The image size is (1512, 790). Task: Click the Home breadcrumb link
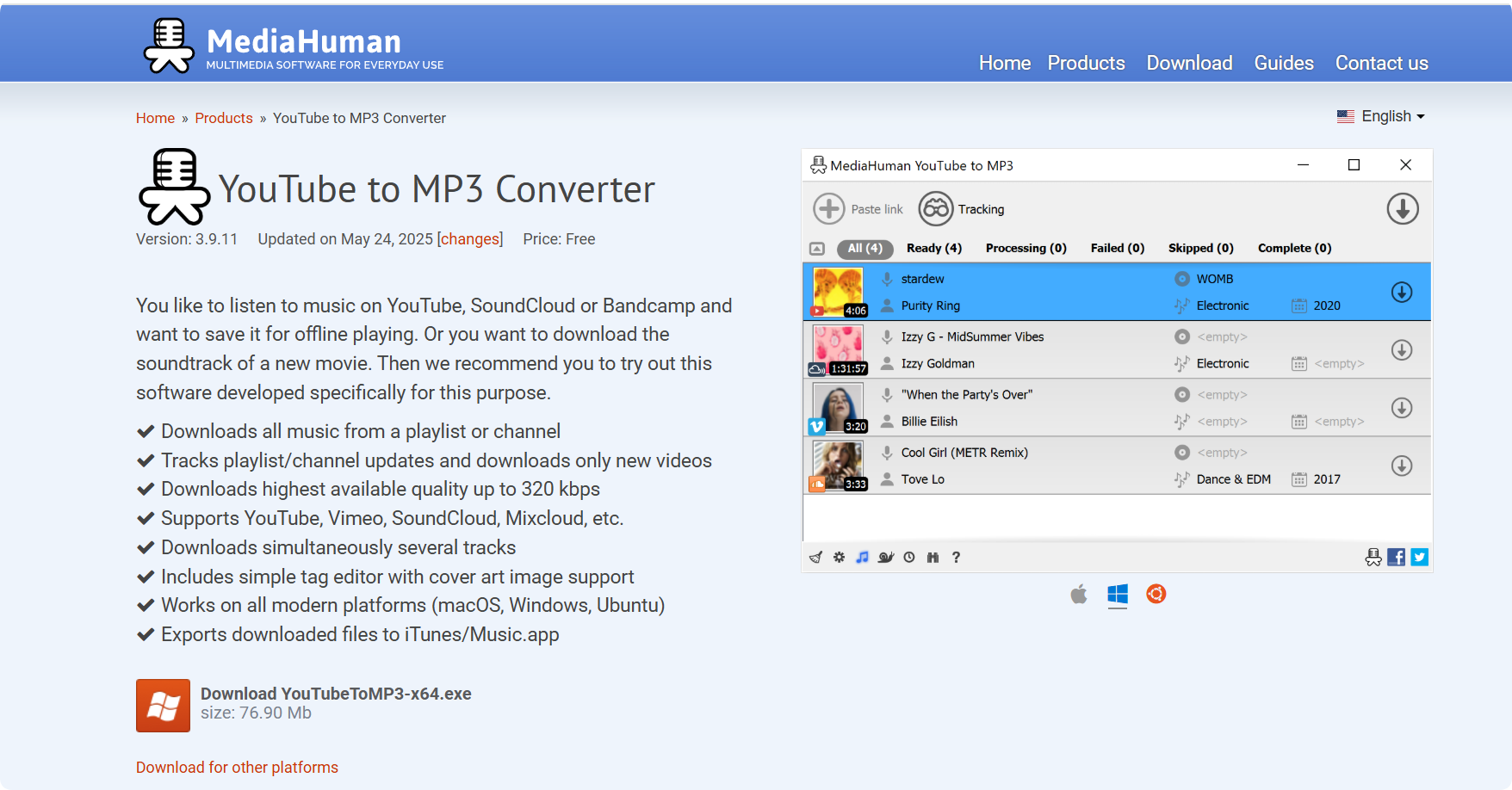[155, 118]
